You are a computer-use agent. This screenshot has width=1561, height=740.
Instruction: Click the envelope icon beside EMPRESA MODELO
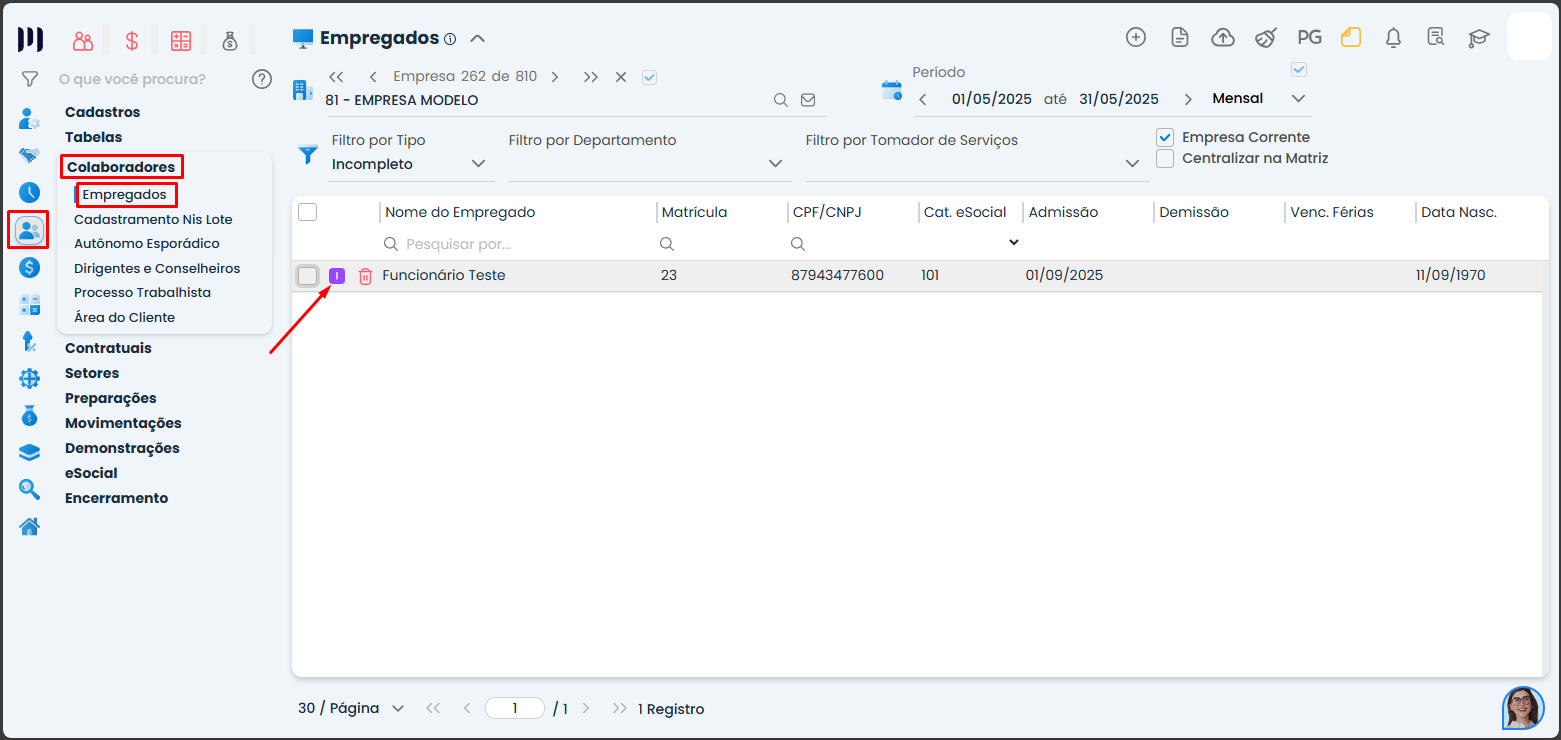pos(808,100)
